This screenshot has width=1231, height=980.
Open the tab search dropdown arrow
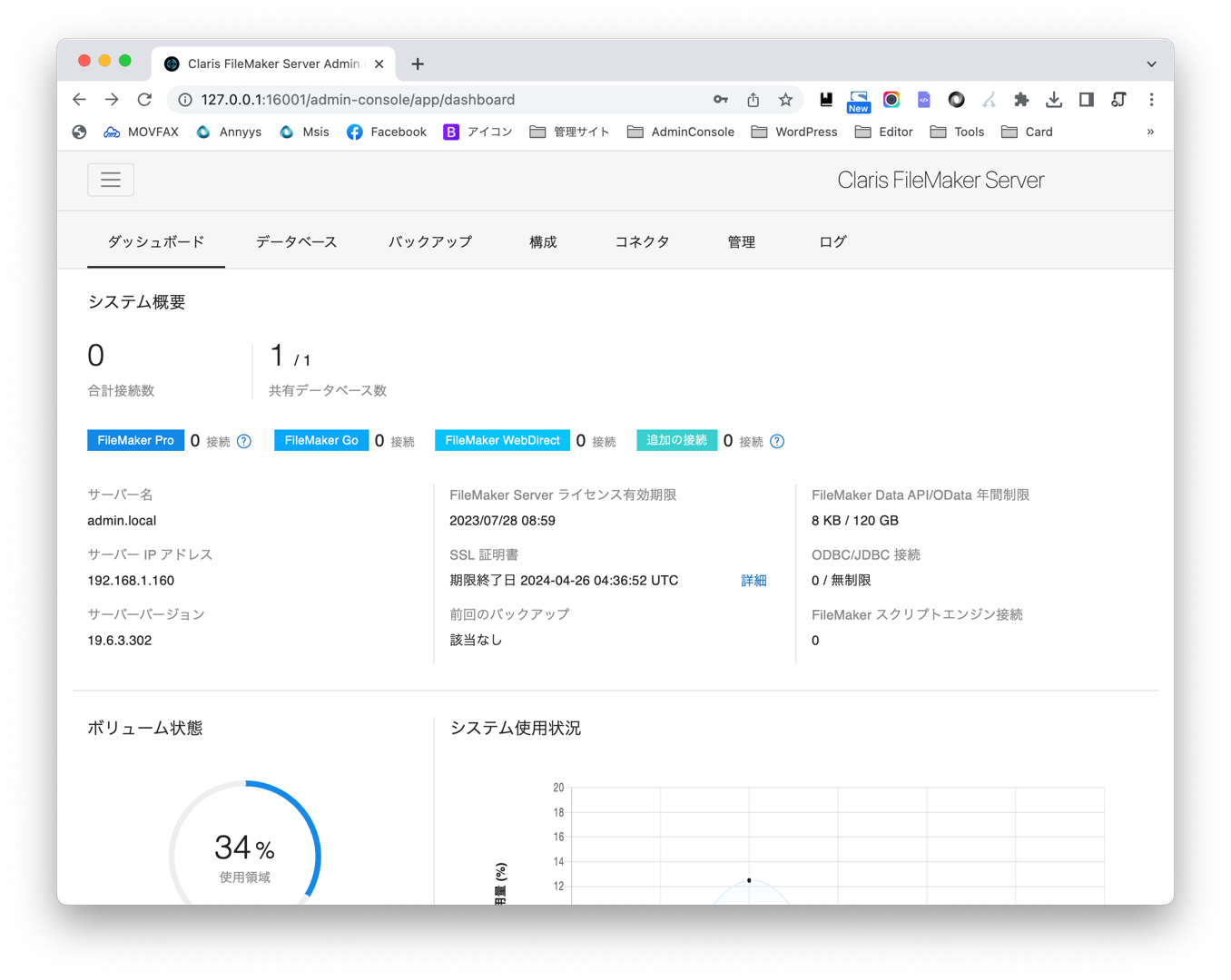1151,64
